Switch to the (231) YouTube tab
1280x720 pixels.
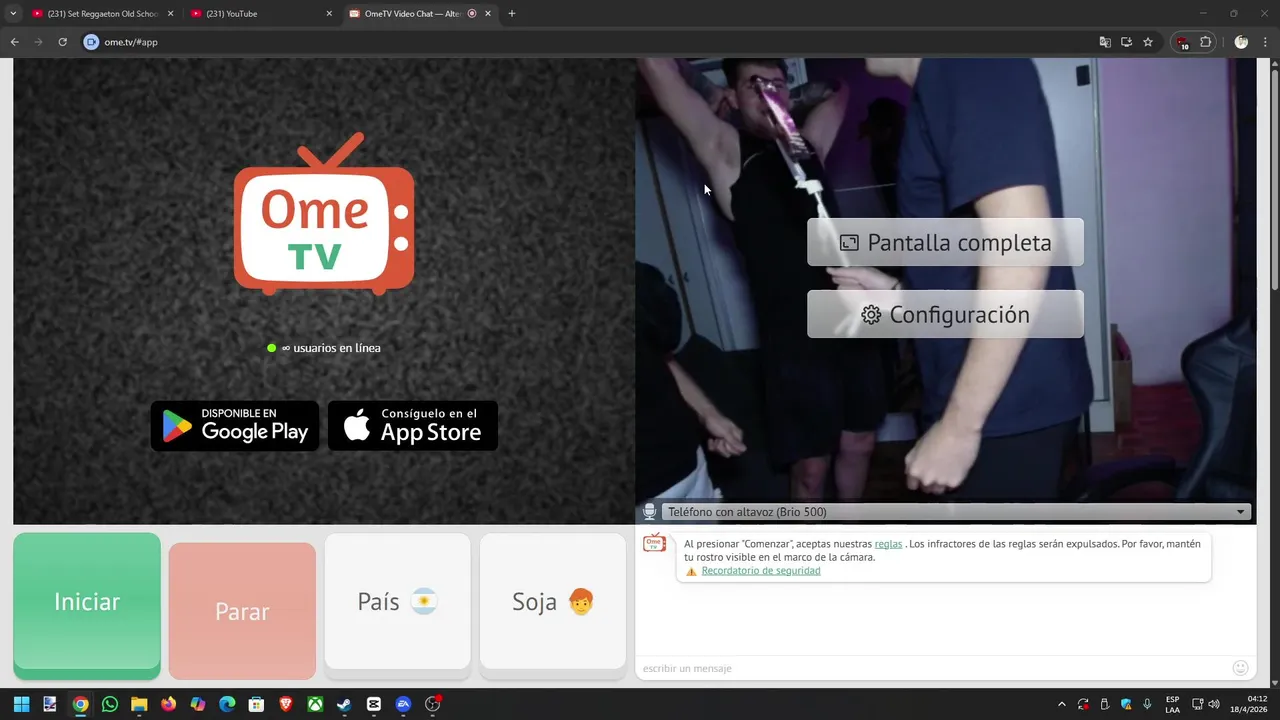click(x=261, y=14)
